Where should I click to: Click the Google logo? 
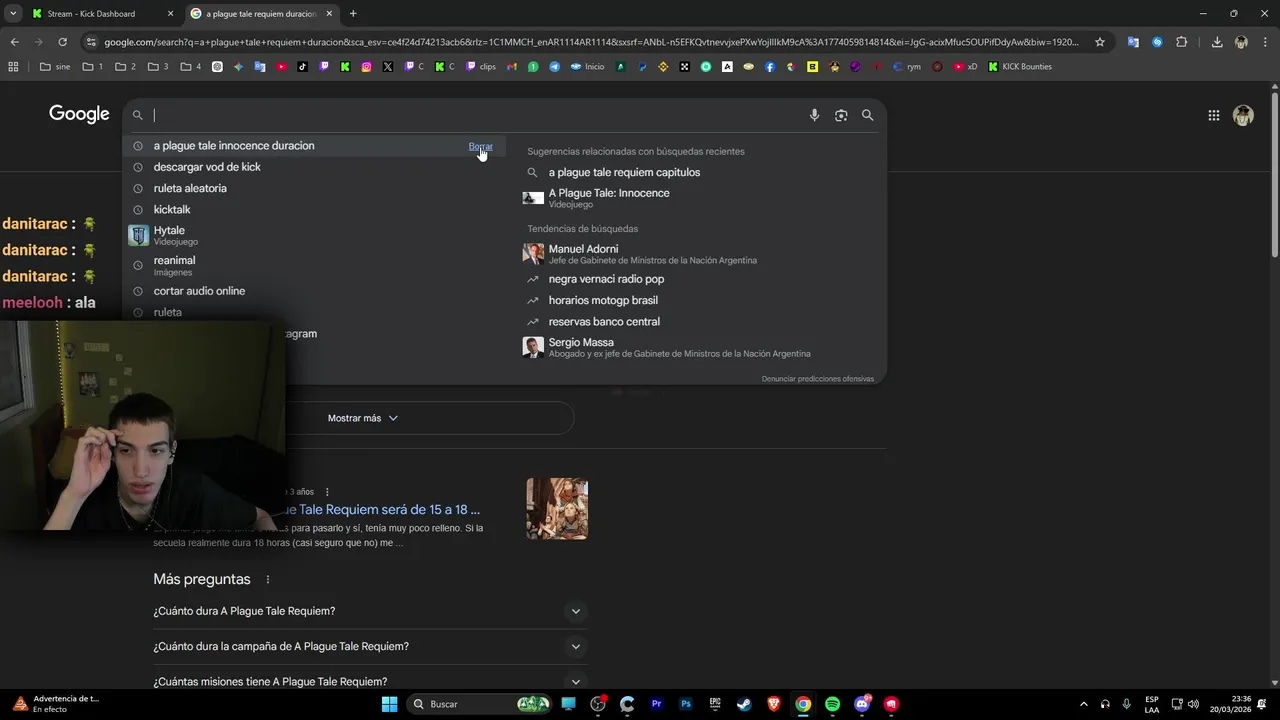click(x=79, y=114)
